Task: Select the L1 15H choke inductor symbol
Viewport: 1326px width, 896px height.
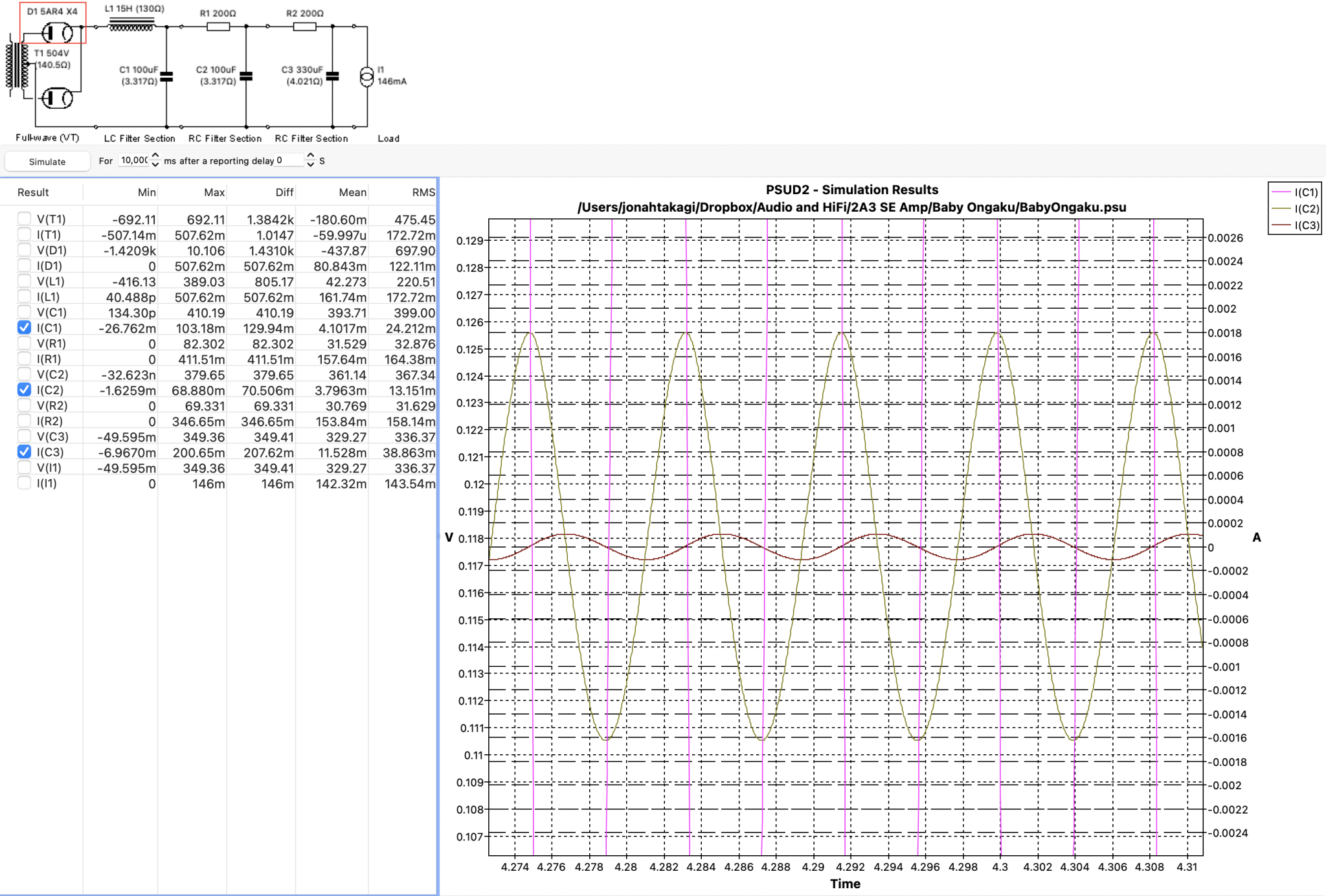Action: [x=132, y=26]
